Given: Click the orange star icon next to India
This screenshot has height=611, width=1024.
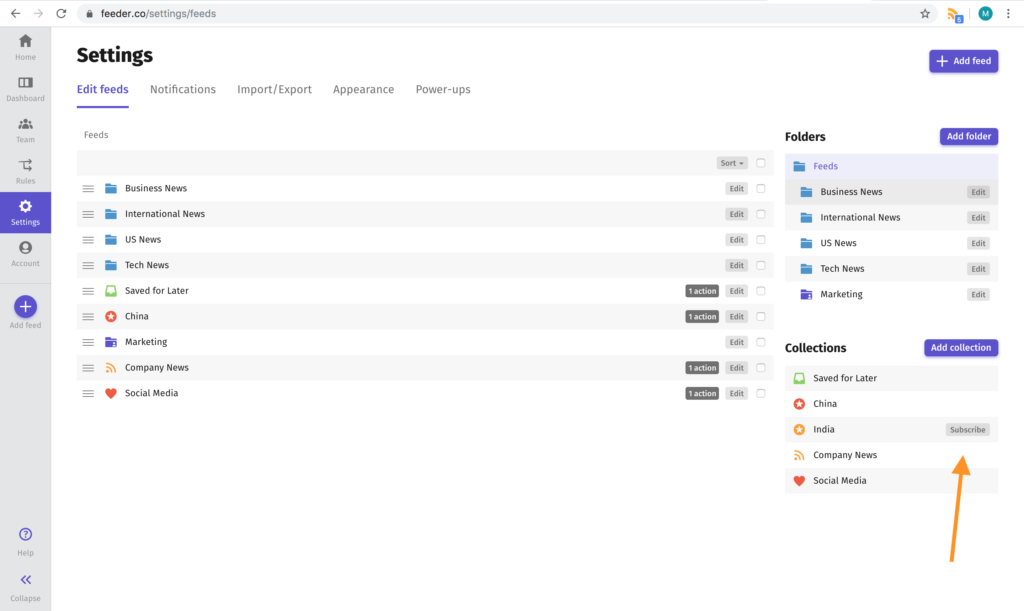Looking at the screenshot, I should tap(799, 430).
